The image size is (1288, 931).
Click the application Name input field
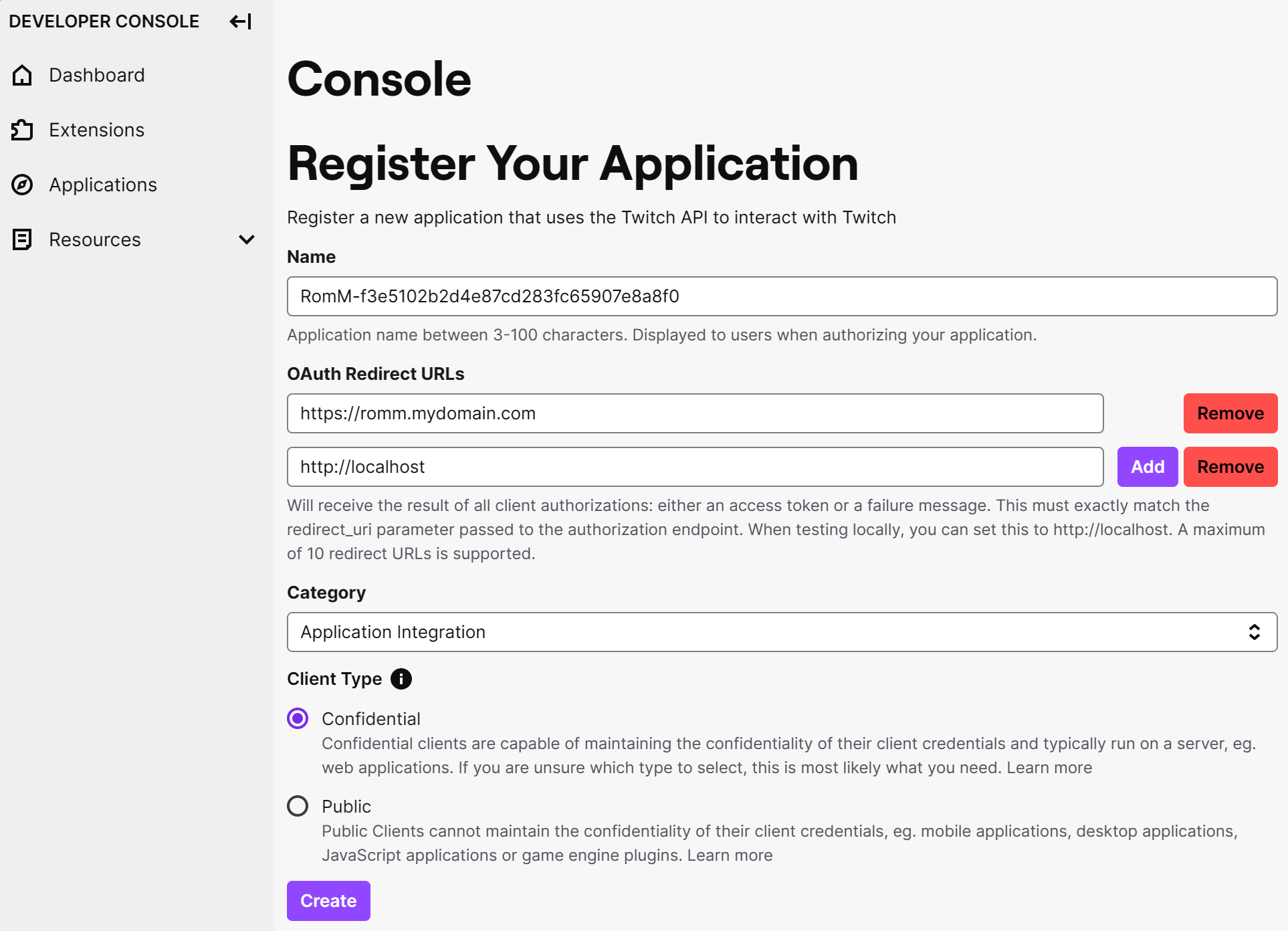tap(782, 296)
